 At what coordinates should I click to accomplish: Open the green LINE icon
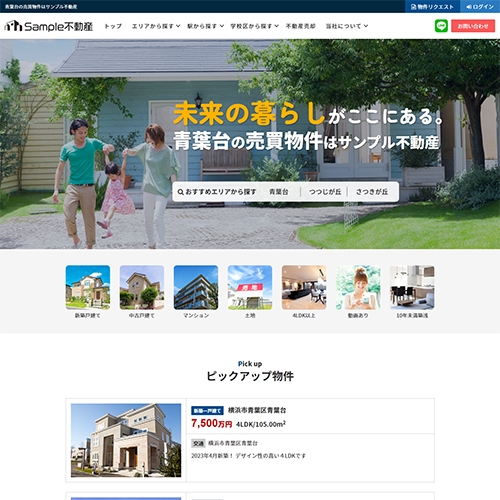(441, 26)
